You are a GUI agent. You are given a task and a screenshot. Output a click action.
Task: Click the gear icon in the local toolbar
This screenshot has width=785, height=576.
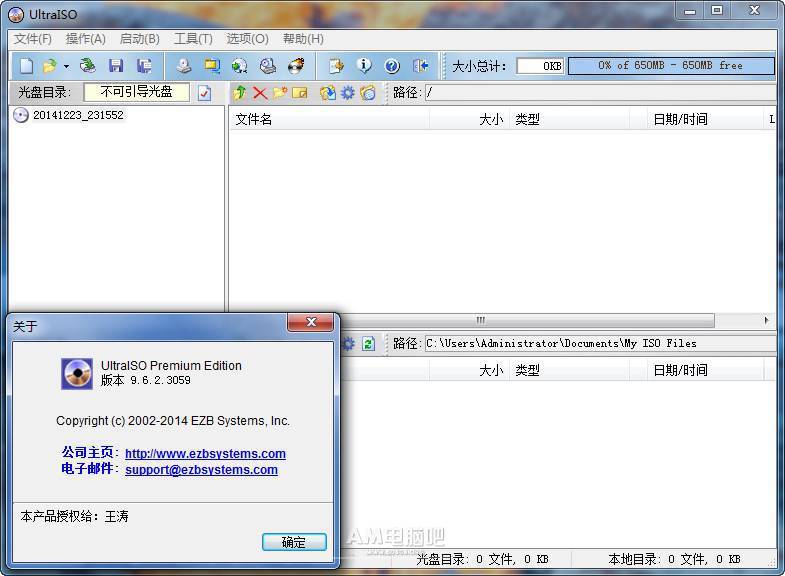click(348, 344)
